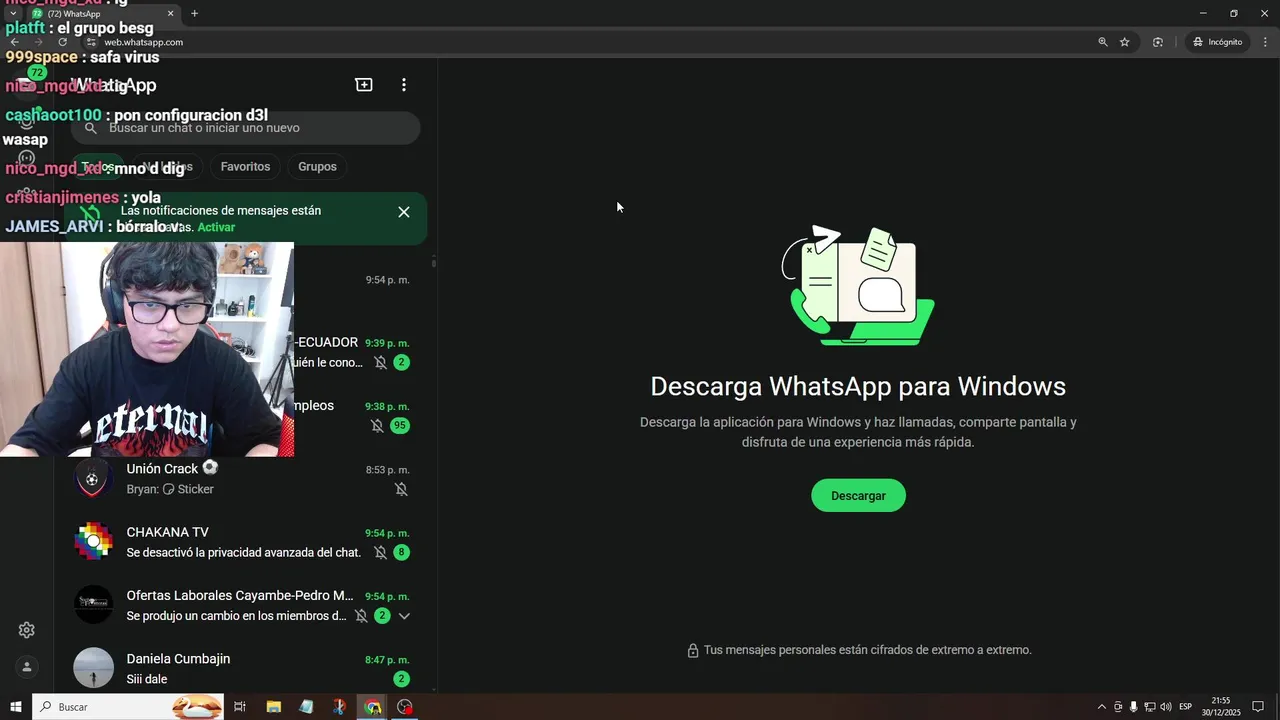Open the Incógnito profile button
1280x720 pixels.
click(x=1217, y=42)
